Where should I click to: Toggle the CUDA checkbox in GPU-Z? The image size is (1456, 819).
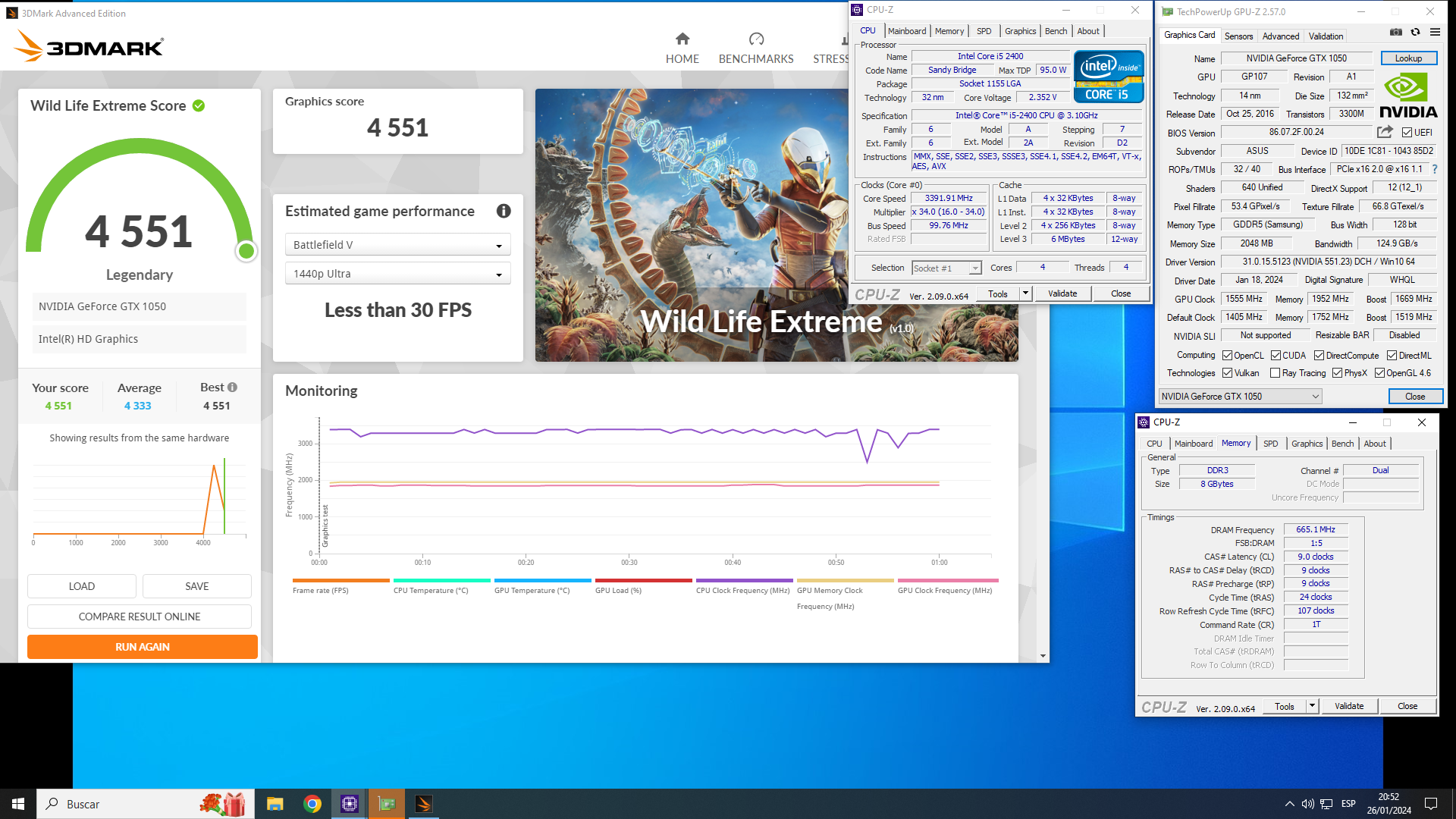1276,356
